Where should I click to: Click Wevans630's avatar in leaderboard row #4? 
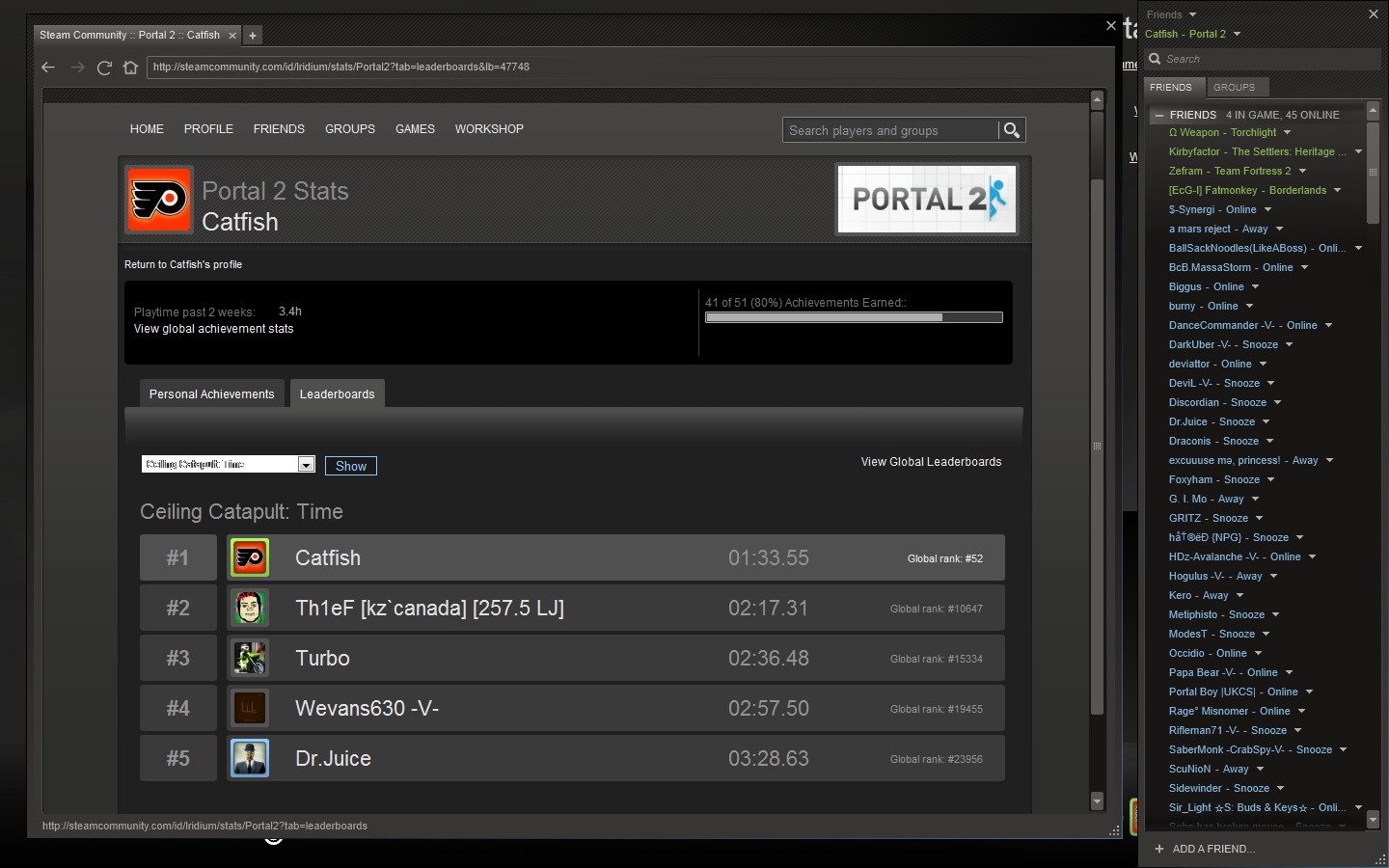[x=250, y=708]
